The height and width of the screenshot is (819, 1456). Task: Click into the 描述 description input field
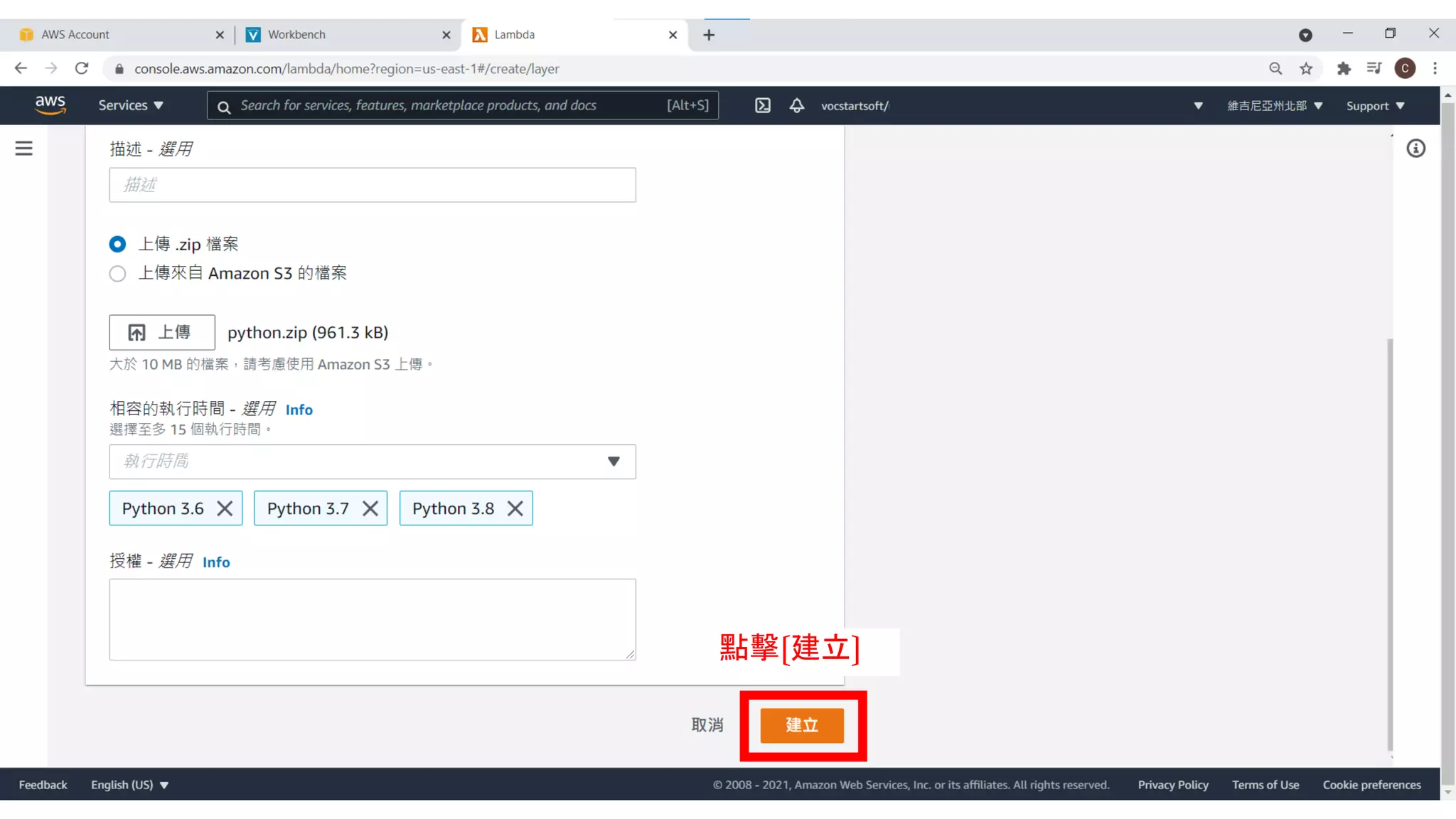pos(372,185)
